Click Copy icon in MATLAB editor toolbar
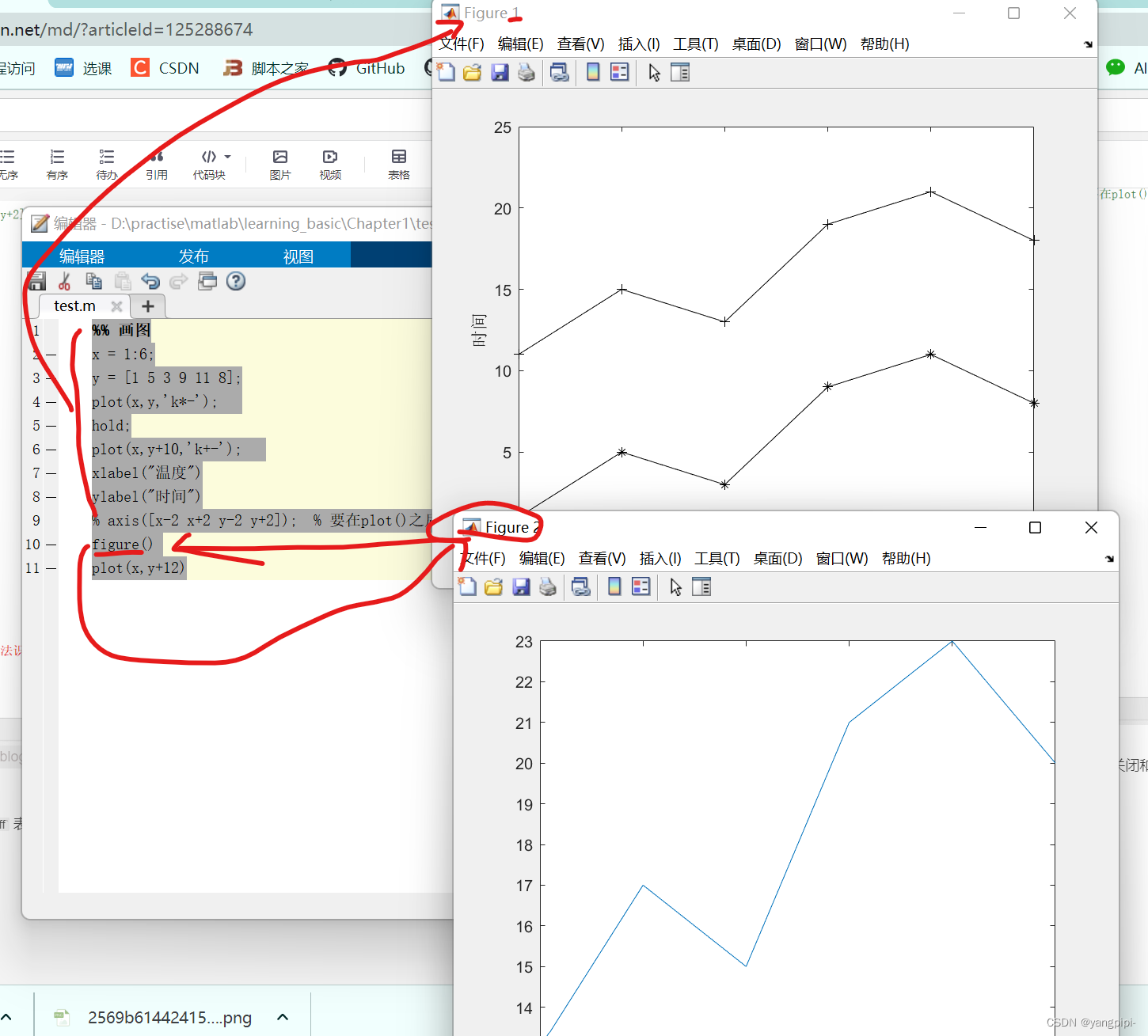 point(93,281)
